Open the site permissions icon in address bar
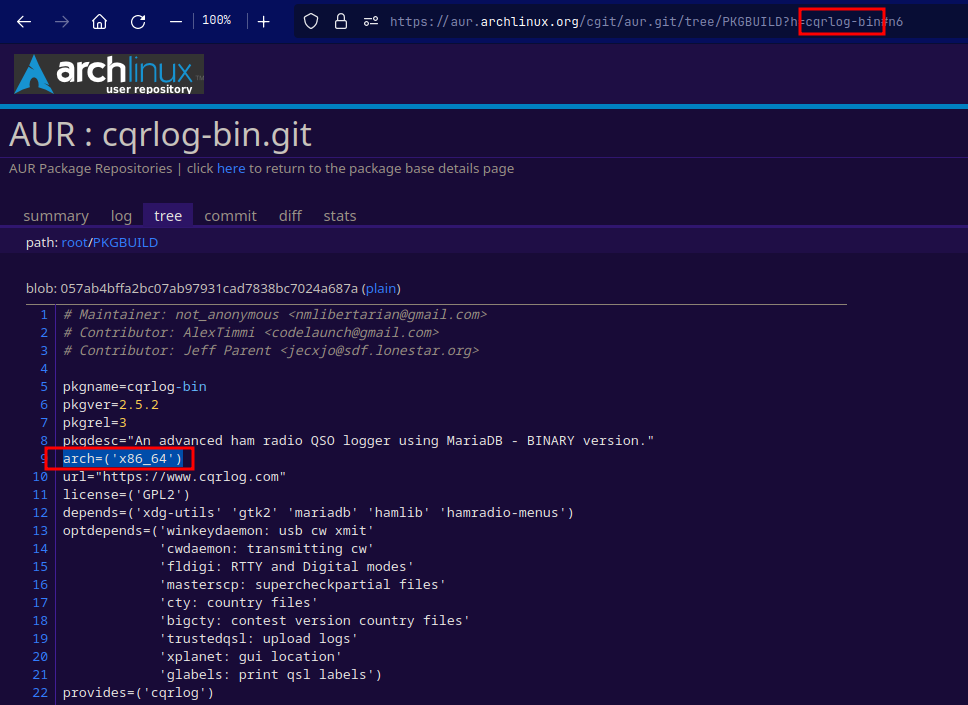This screenshot has width=968, height=705. pos(371,22)
